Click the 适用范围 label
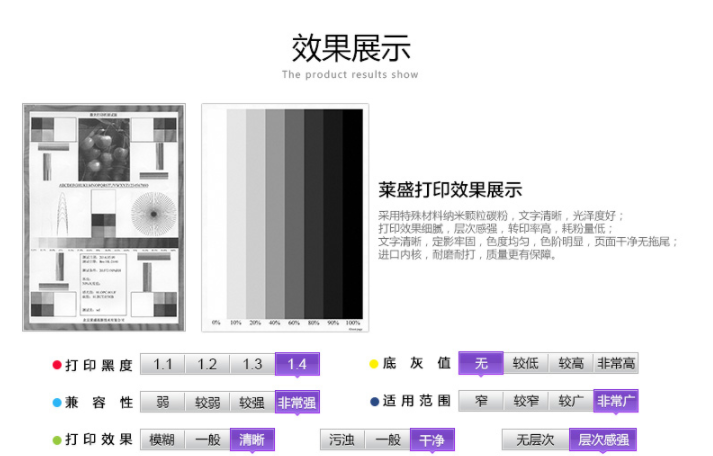Viewport: 713px width, 456px height. [x=417, y=401]
